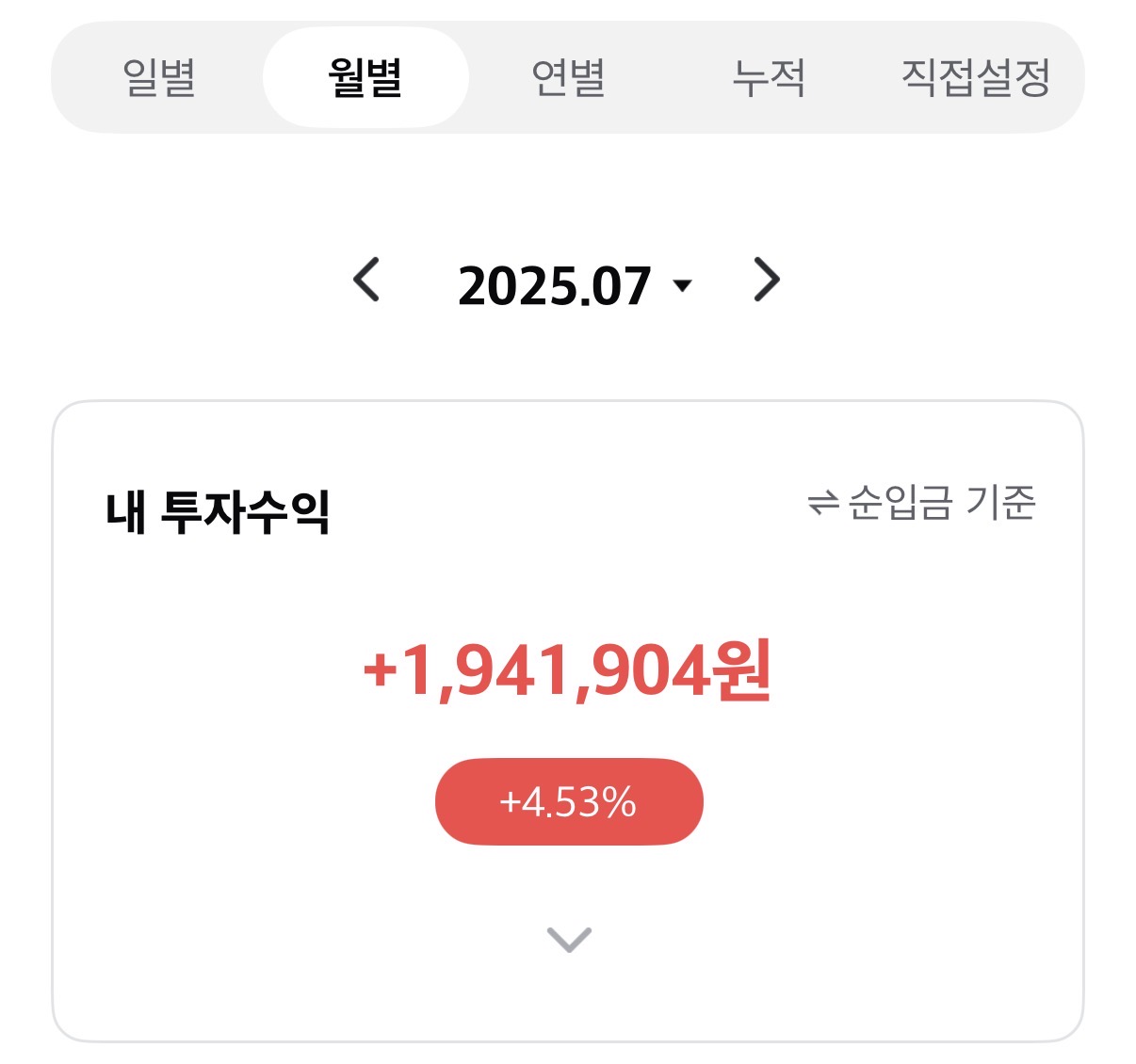Image resolution: width=1136 pixels, height=1064 pixels.
Task: Open the 연별 tab
Action: (568, 77)
